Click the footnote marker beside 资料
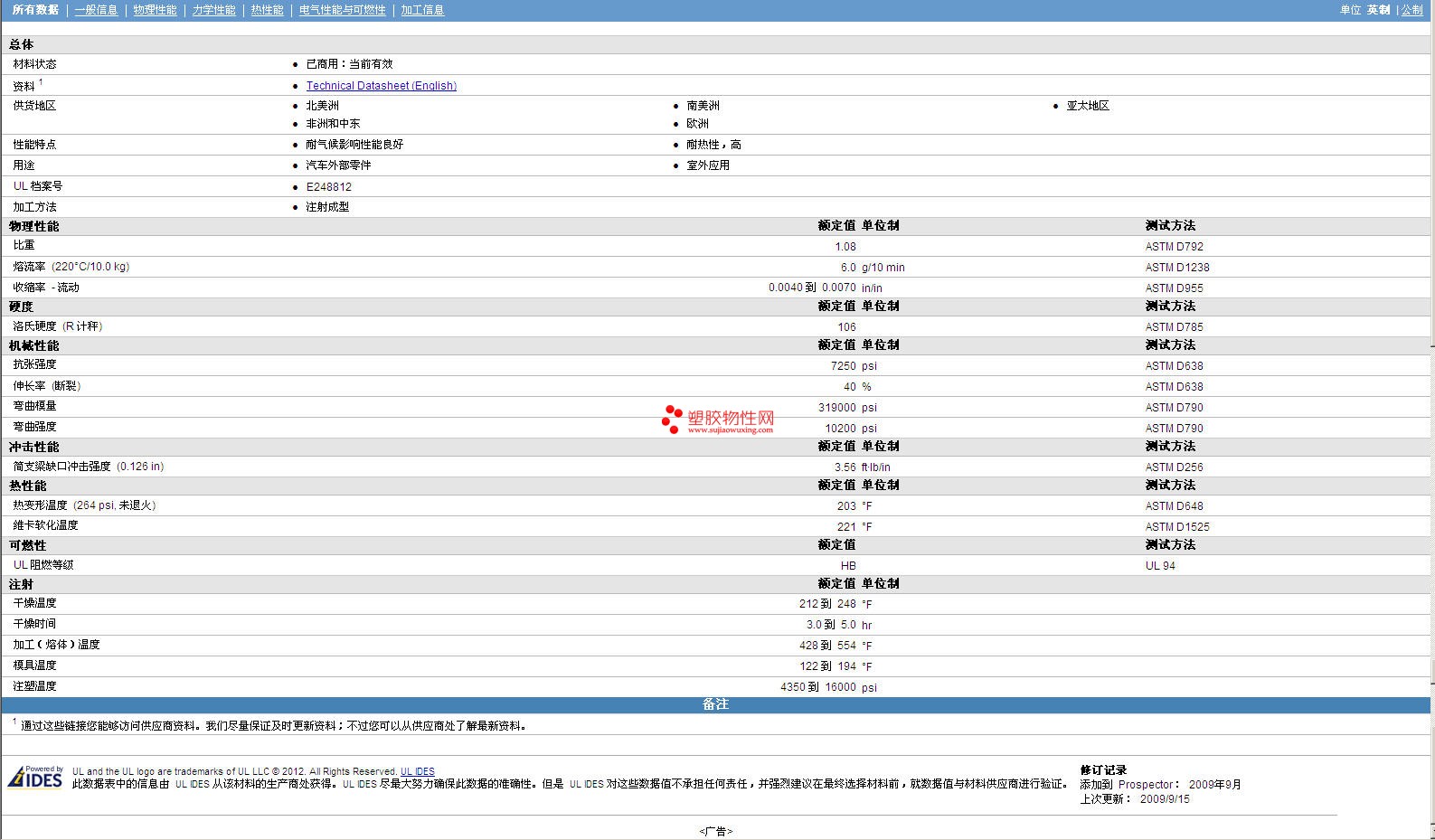The image size is (1435, 840). (41, 82)
